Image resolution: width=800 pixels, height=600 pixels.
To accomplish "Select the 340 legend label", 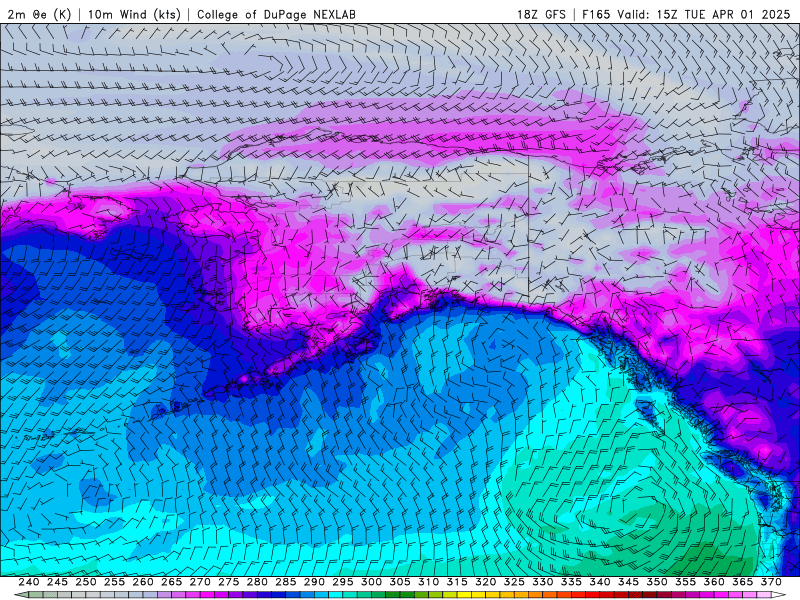I will point(600,582).
